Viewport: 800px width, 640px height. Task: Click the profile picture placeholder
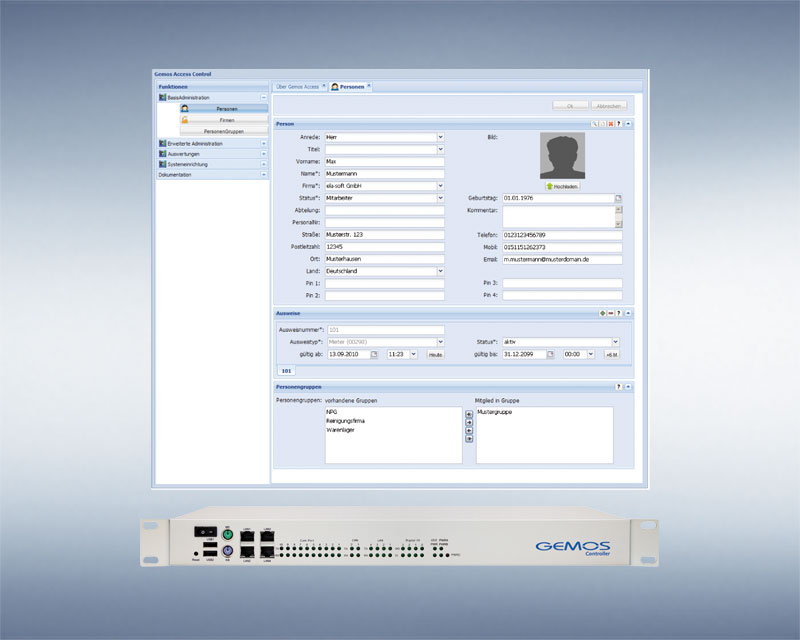coord(562,156)
